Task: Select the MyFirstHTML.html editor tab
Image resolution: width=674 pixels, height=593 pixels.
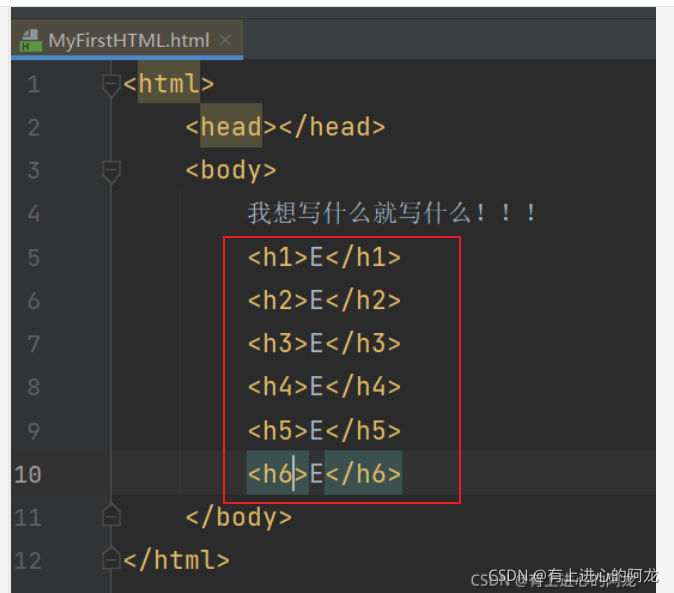Action: 127,40
